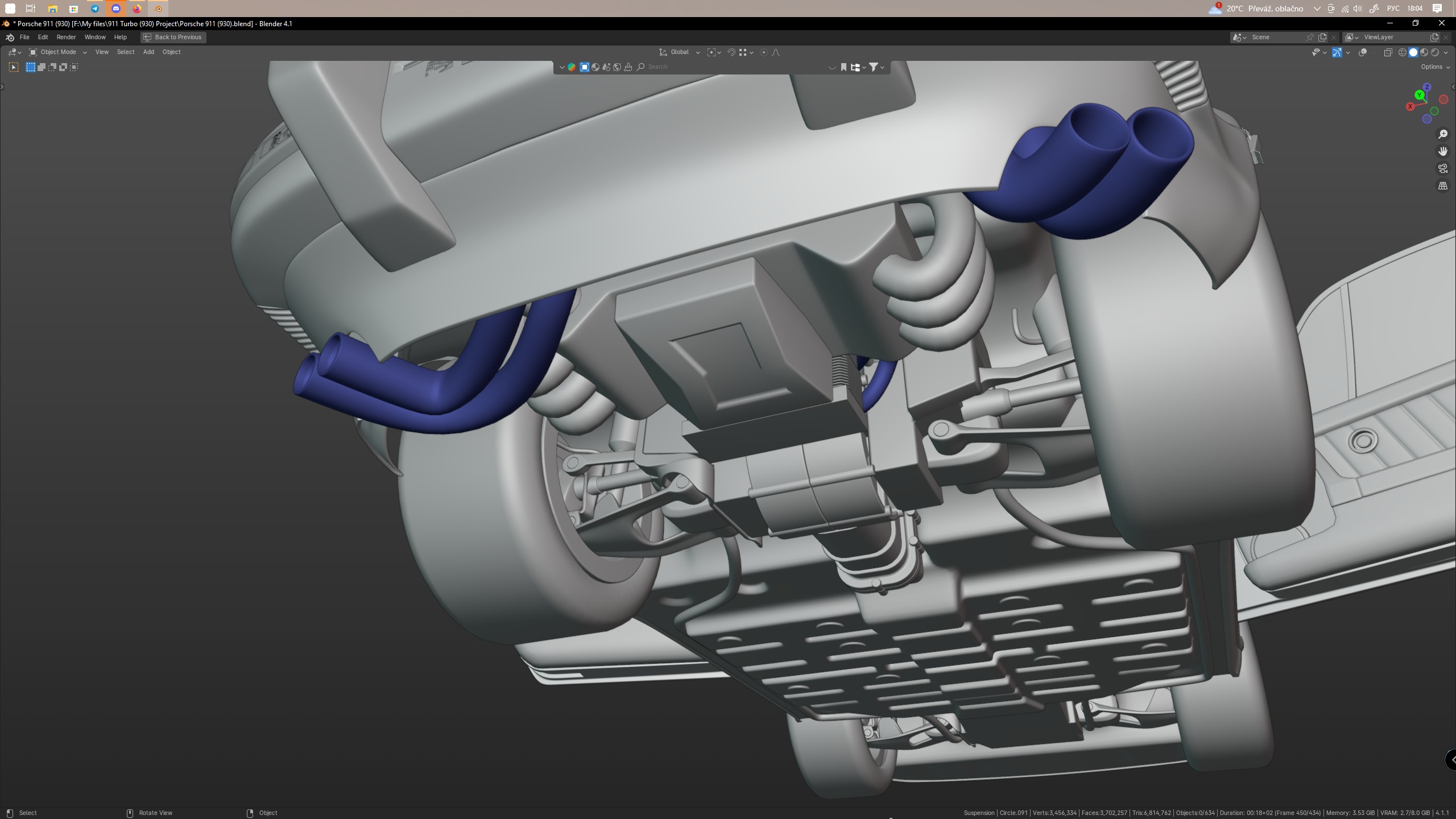Image resolution: width=1456 pixels, height=819 pixels.
Task: Select rendered viewport shading mode
Action: click(x=1435, y=52)
